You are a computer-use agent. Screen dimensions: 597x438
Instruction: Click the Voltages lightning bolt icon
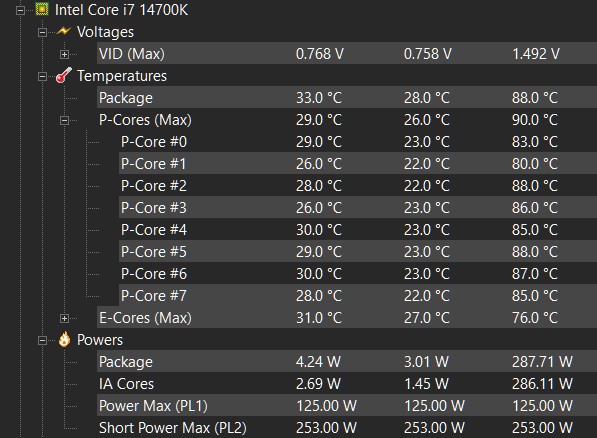coord(64,31)
